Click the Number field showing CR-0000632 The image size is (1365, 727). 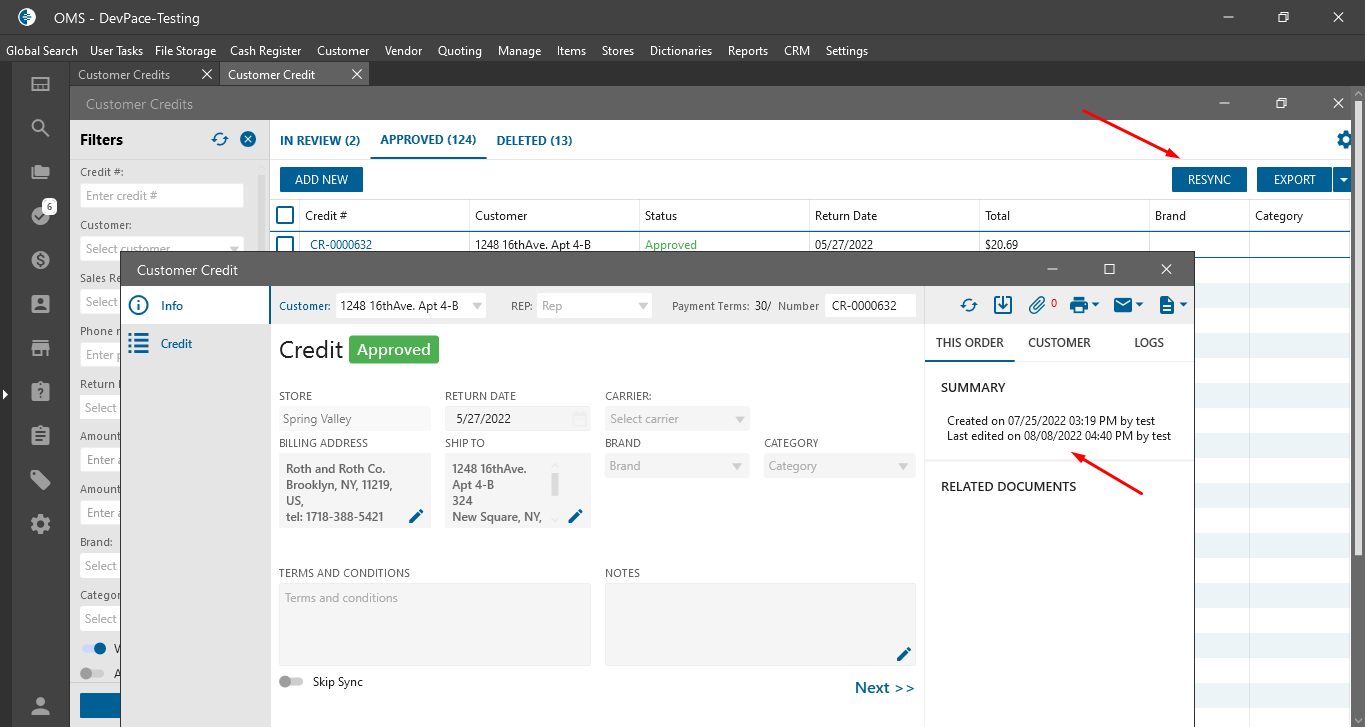(x=870, y=306)
